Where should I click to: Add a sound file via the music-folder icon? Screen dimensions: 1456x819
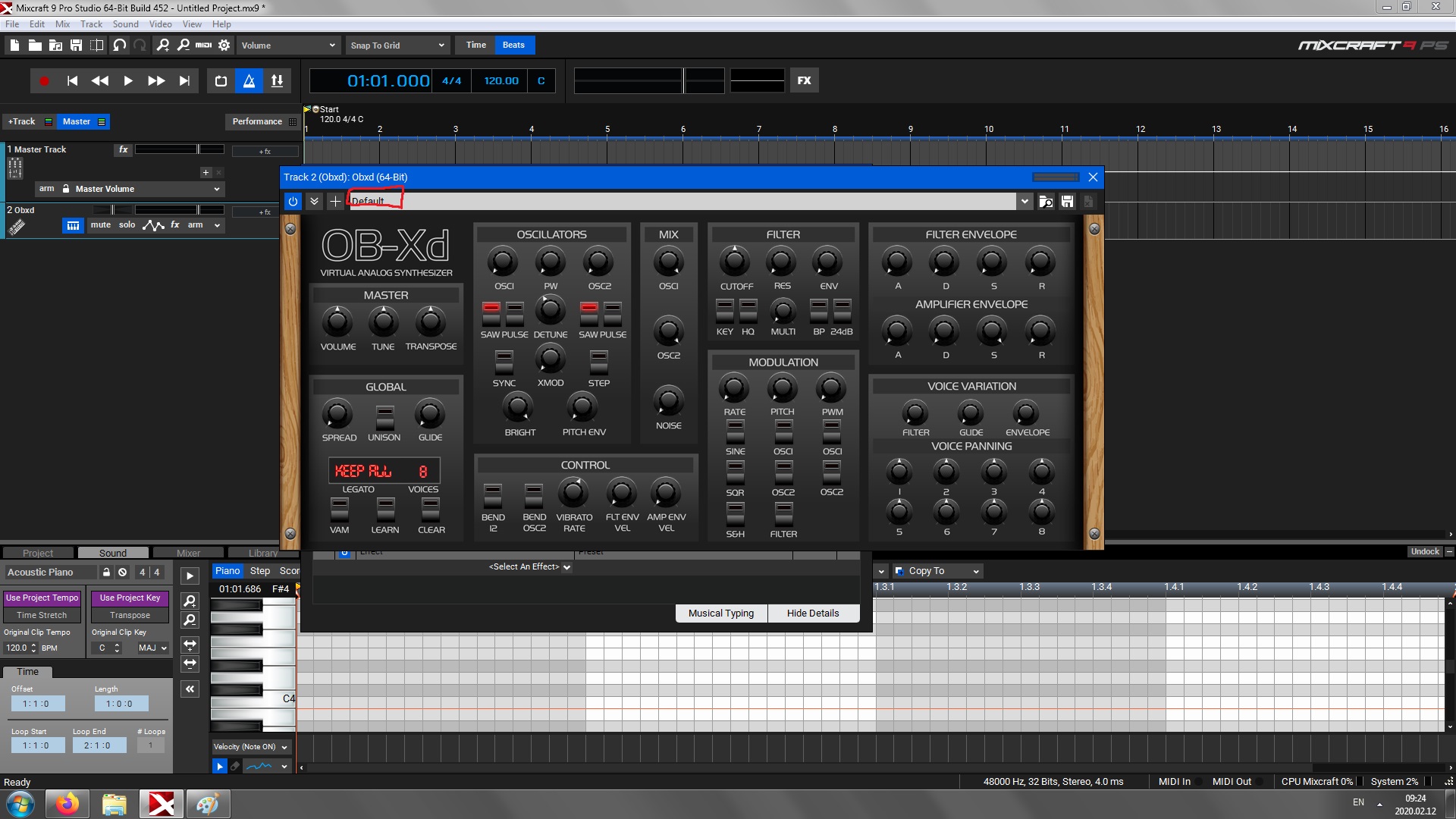coord(55,45)
